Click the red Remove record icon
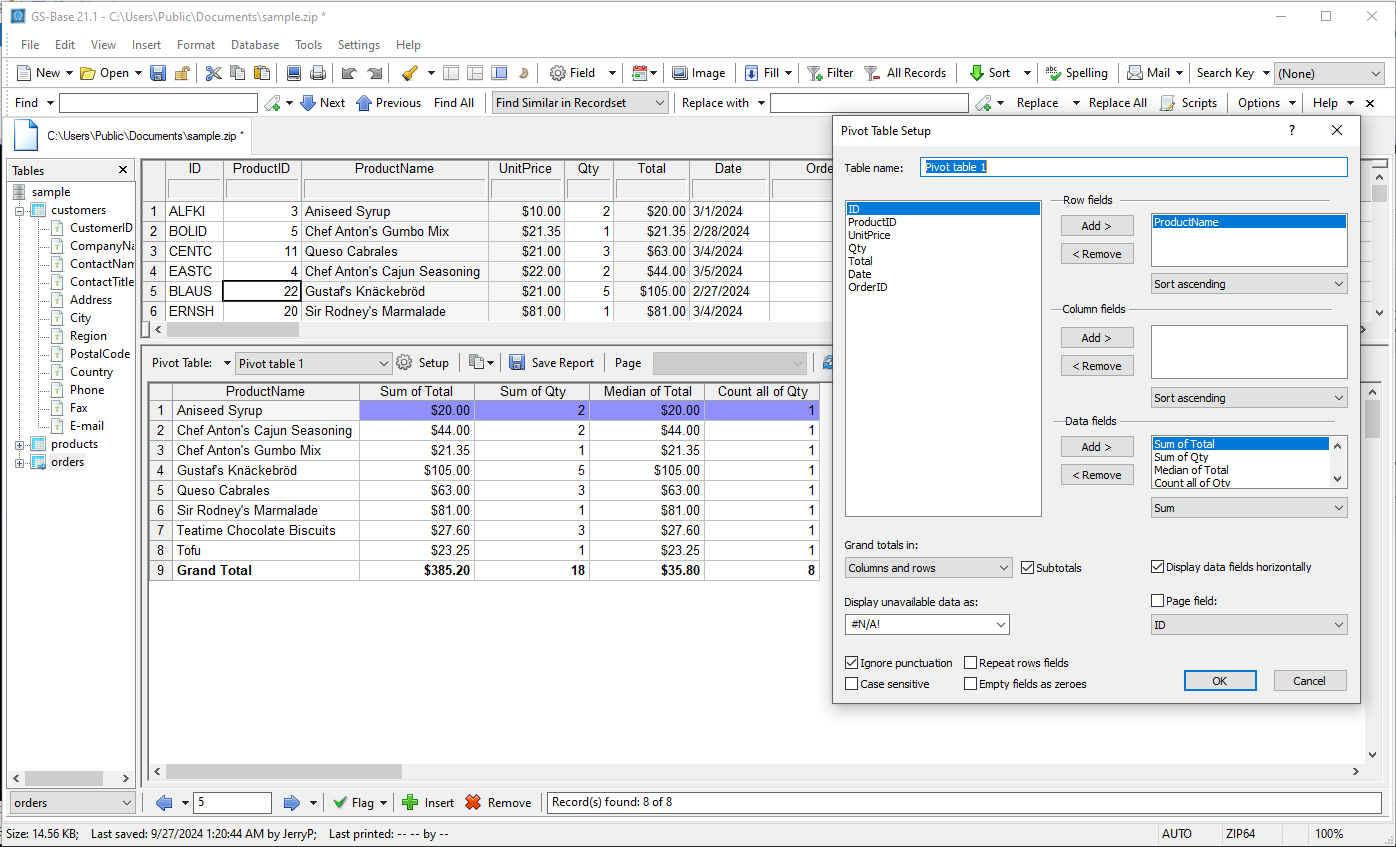This screenshot has height=847, width=1396. click(473, 802)
